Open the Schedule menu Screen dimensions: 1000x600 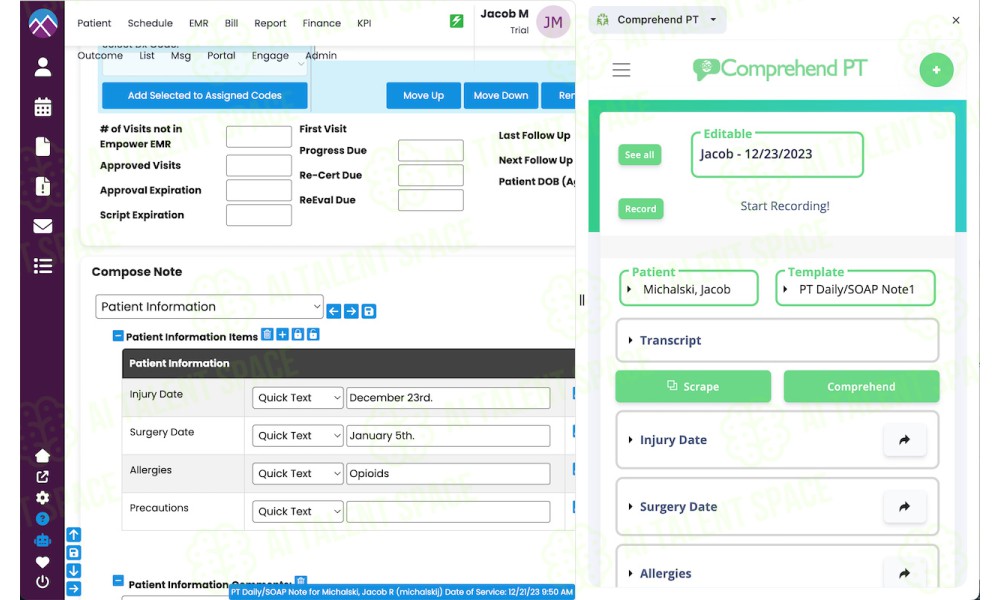[150, 23]
